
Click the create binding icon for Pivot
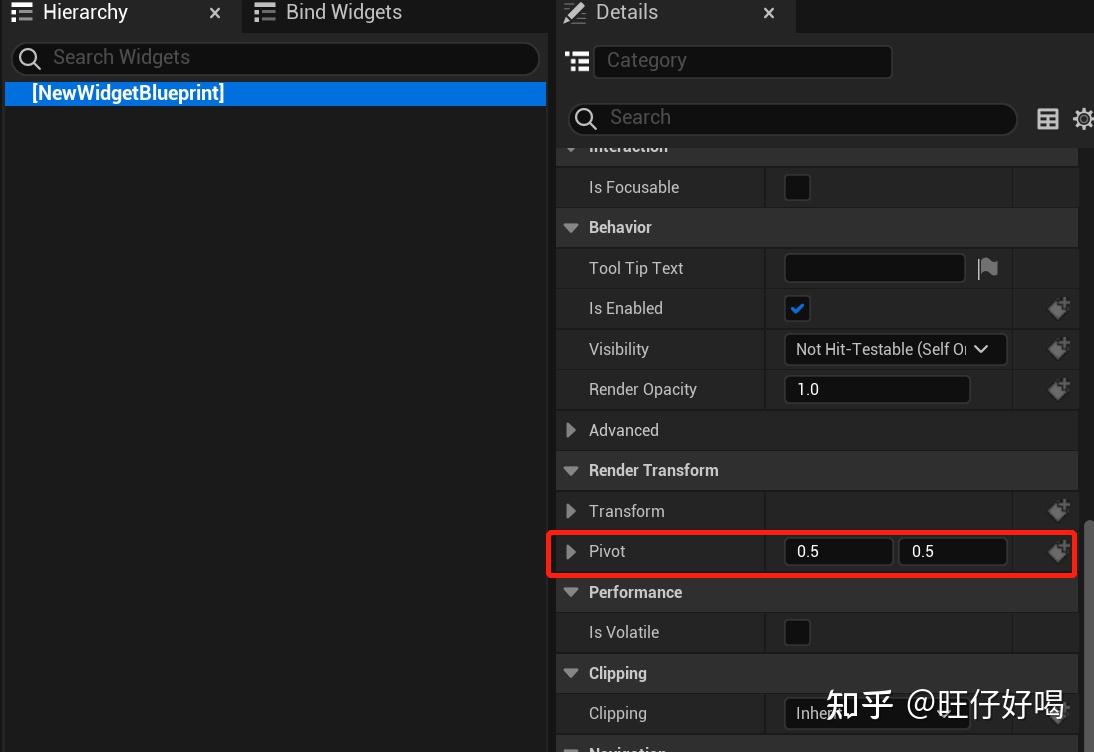pos(1058,551)
